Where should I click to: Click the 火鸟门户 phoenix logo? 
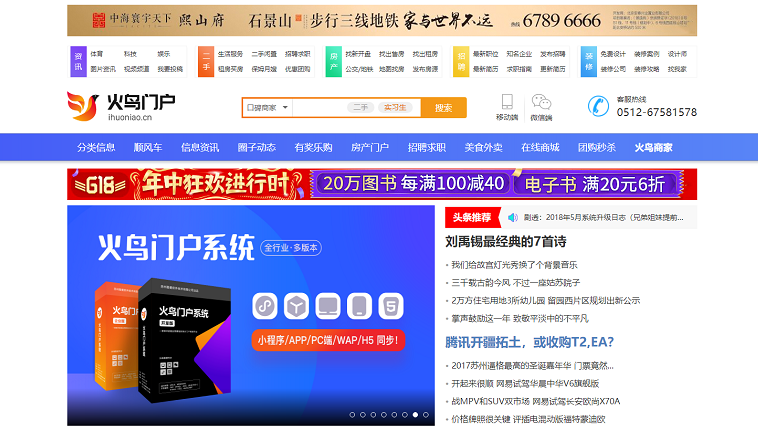(121, 106)
